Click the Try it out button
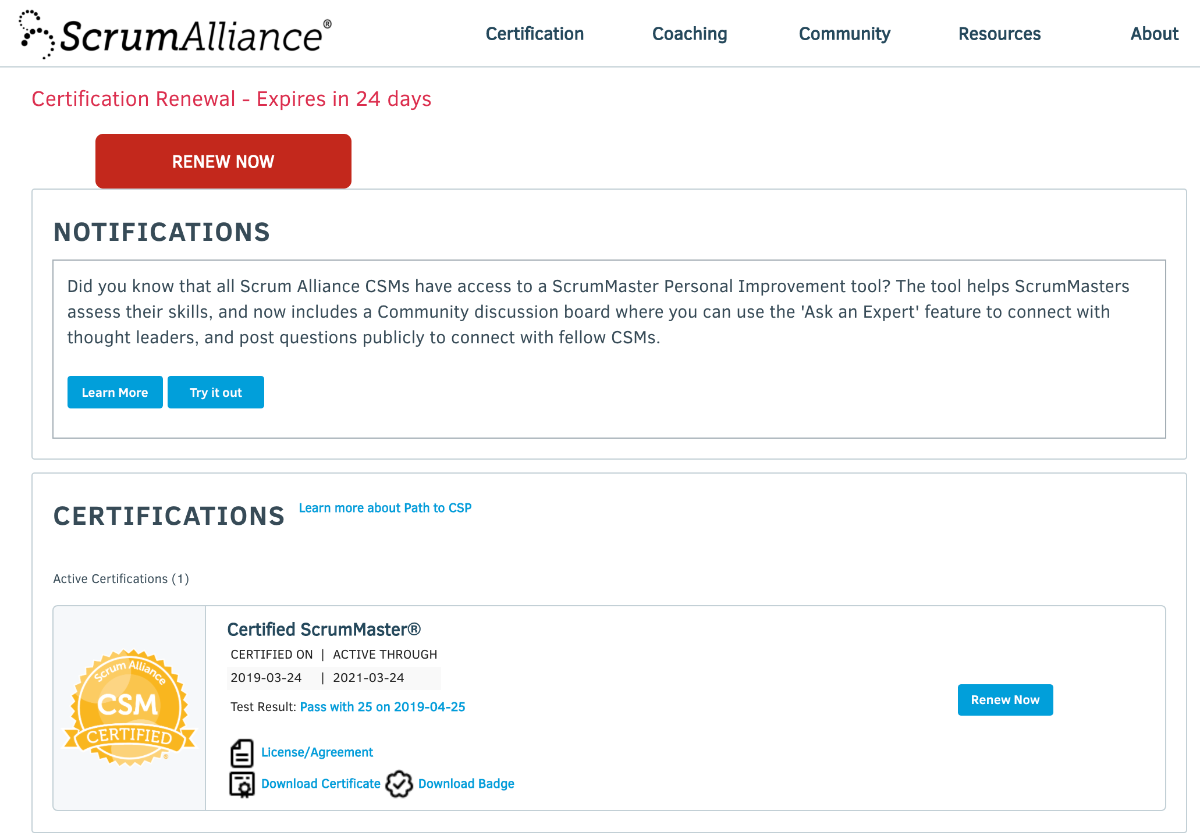The width and height of the screenshot is (1200, 839). [x=216, y=393]
